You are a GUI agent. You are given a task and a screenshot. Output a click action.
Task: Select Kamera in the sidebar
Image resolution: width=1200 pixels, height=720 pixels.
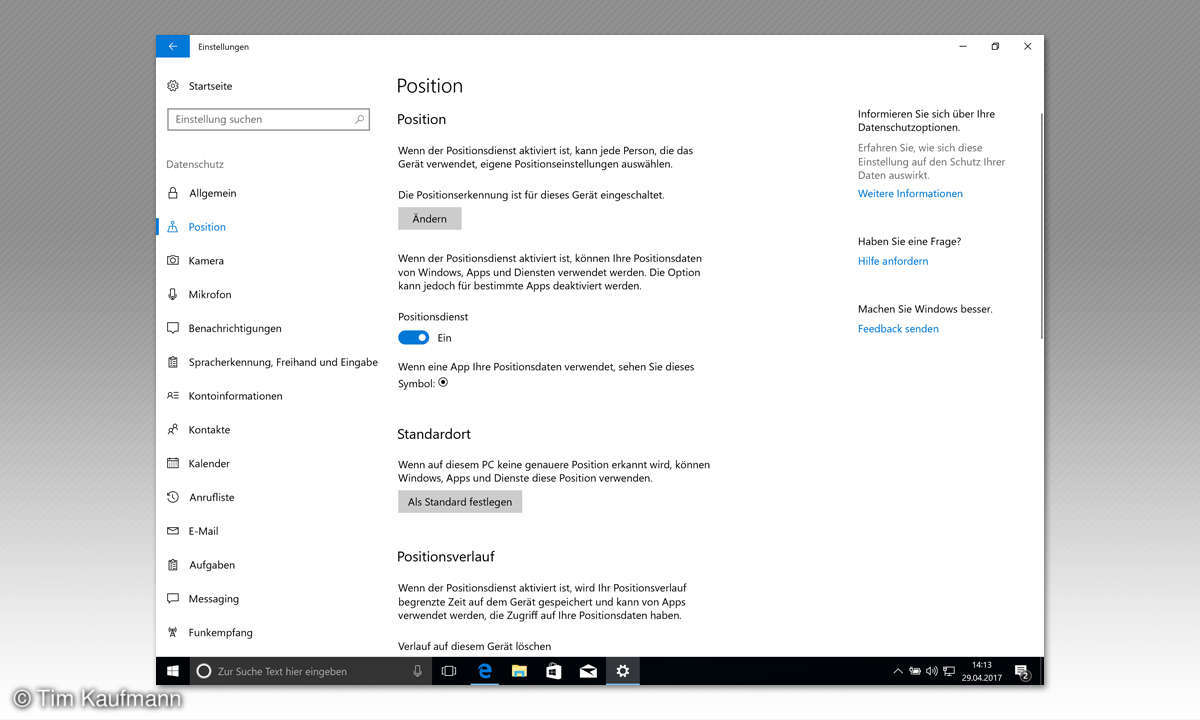tap(206, 261)
